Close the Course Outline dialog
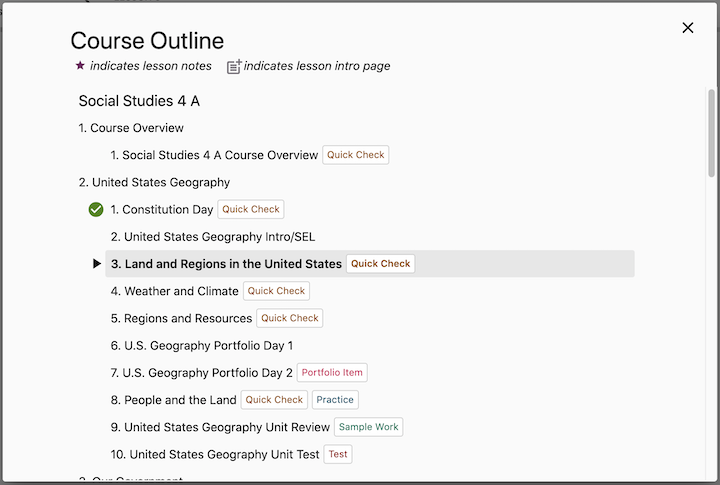Image resolution: width=720 pixels, height=485 pixels. click(x=688, y=28)
